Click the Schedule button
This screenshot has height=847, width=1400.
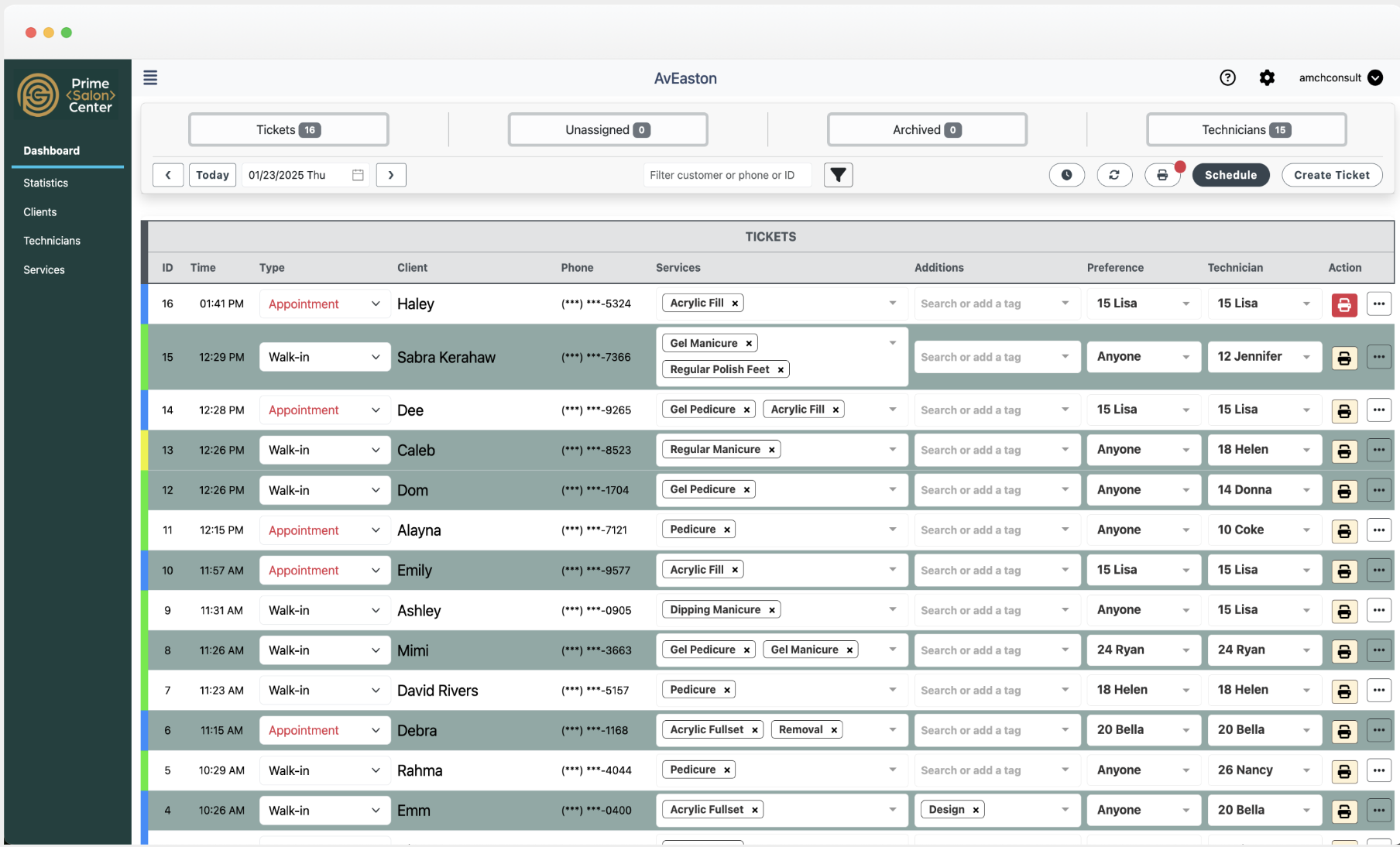(x=1230, y=175)
